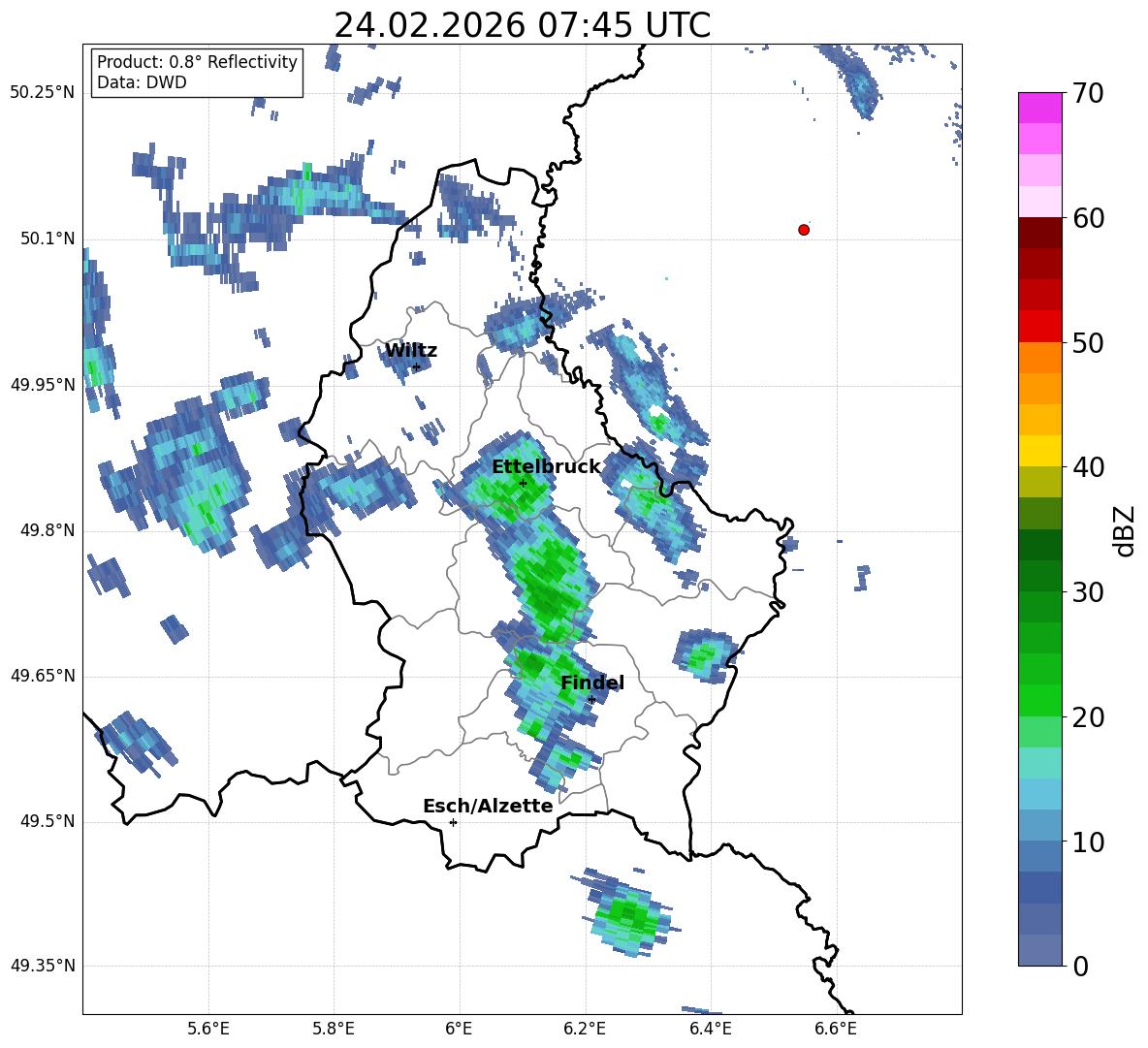Click the orange colorbar segment below 50
This screenshot has height=1048, width=1148.
click(1040, 357)
